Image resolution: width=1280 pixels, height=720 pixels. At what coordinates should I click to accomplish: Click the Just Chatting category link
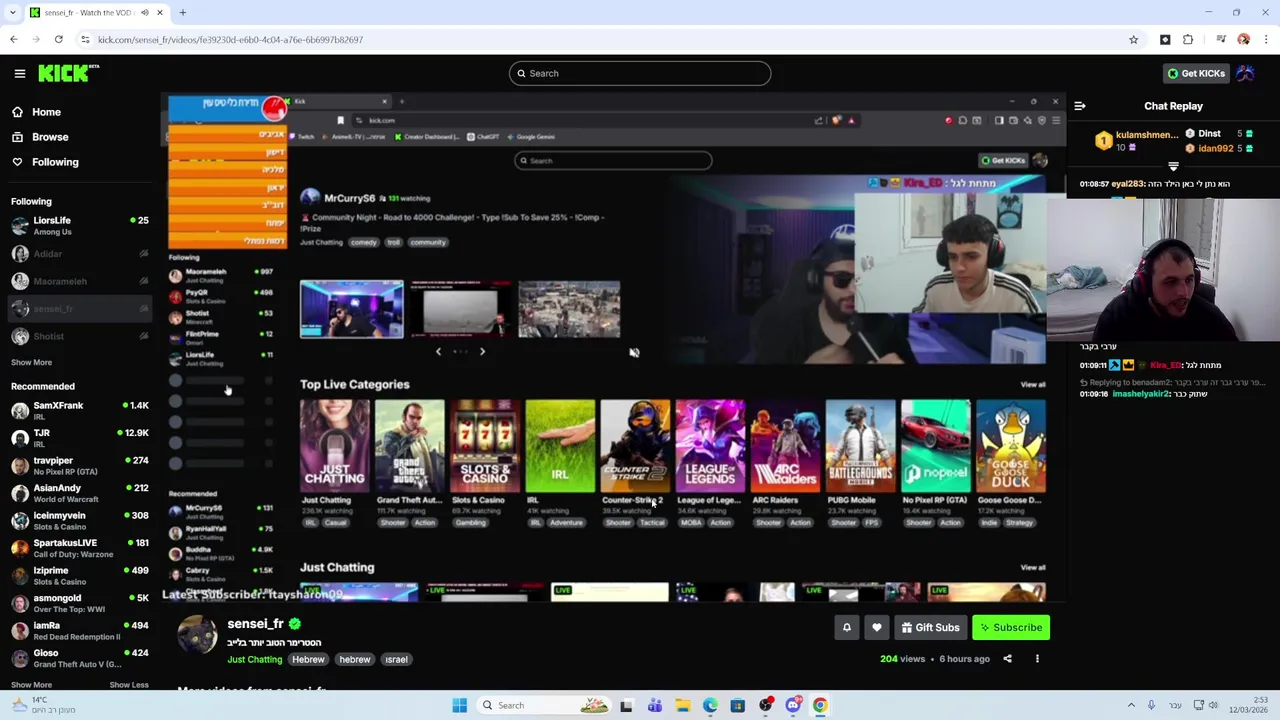click(x=254, y=660)
